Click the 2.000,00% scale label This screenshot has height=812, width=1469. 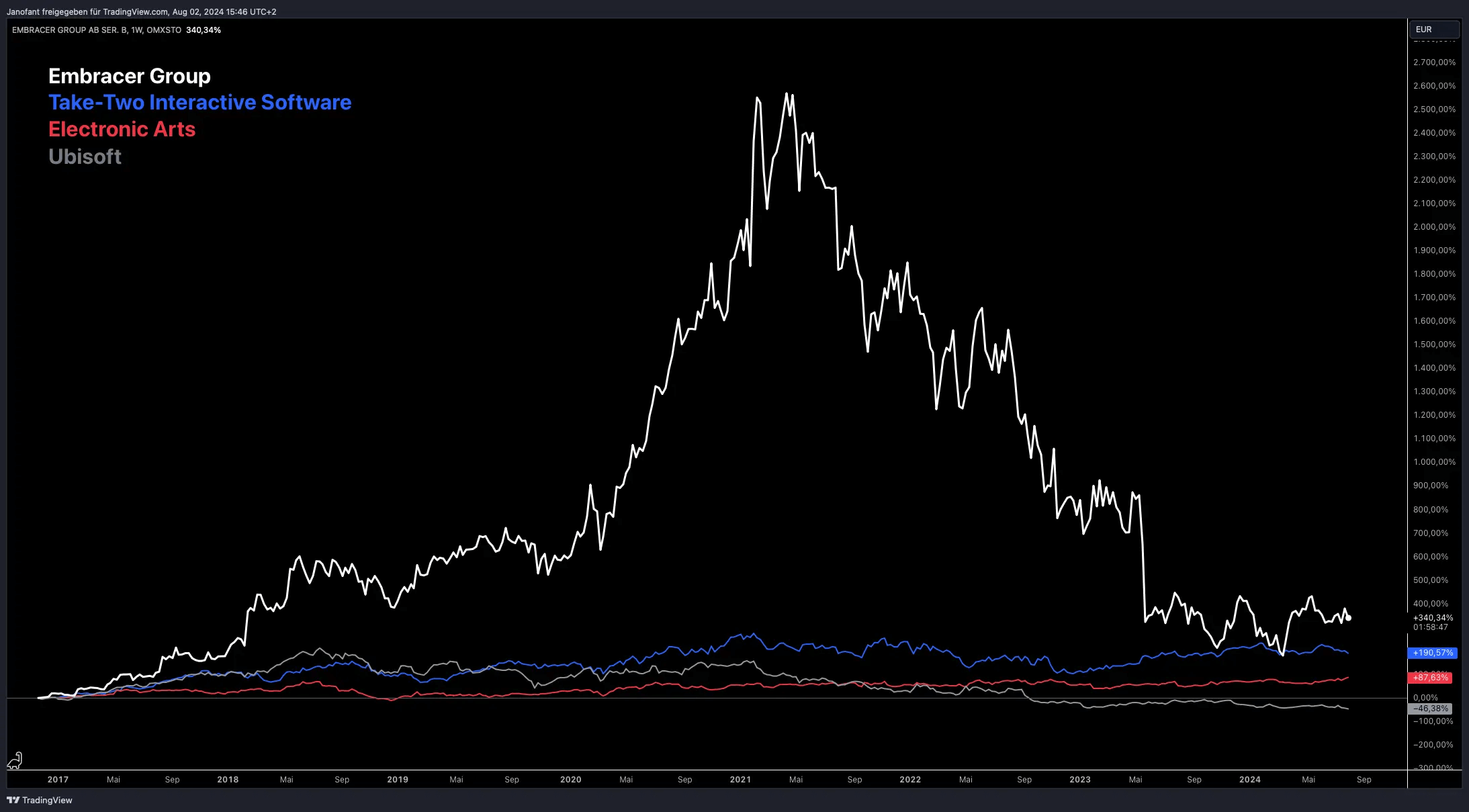tap(1434, 227)
